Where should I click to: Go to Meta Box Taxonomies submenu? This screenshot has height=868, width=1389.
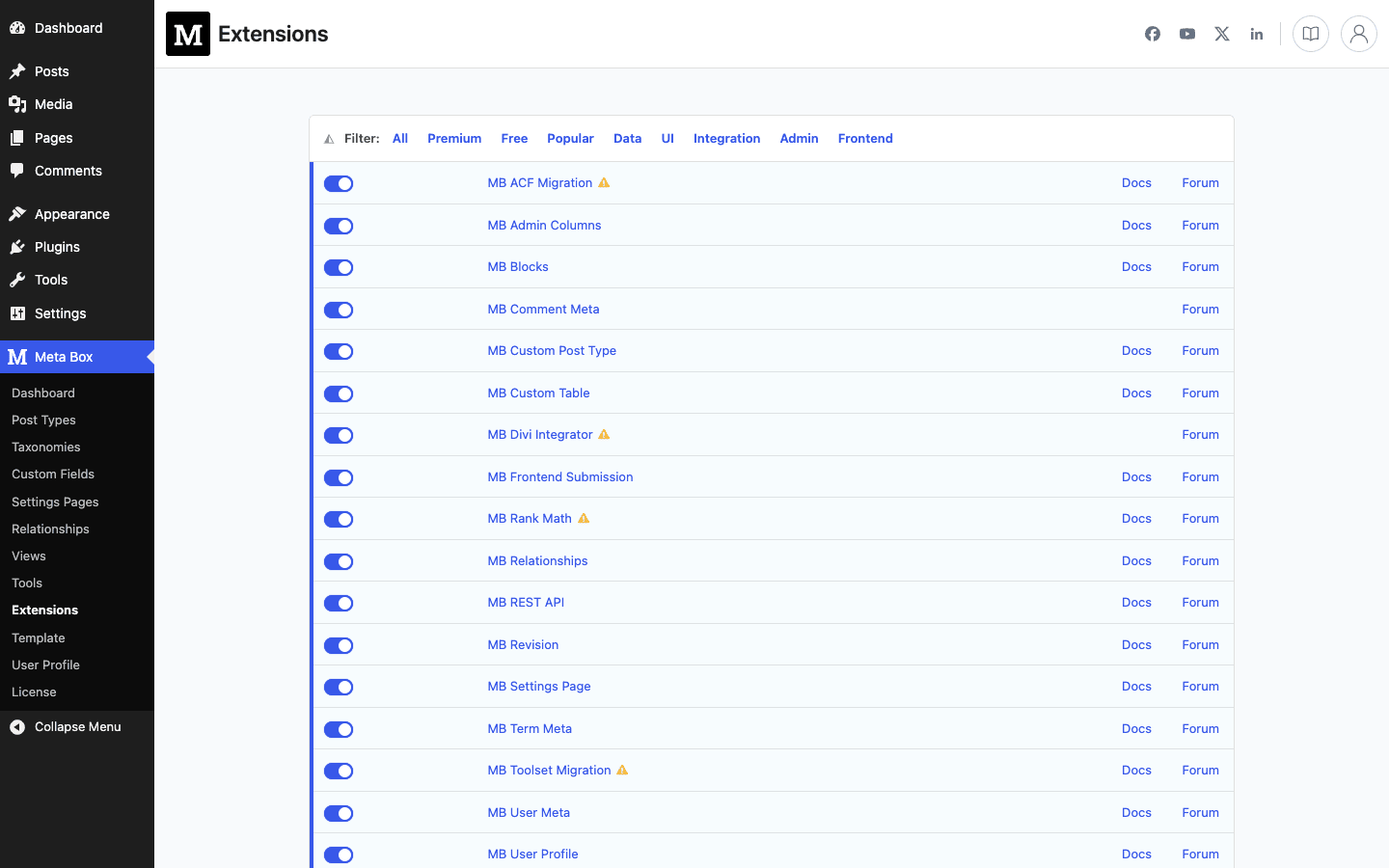tap(77, 447)
